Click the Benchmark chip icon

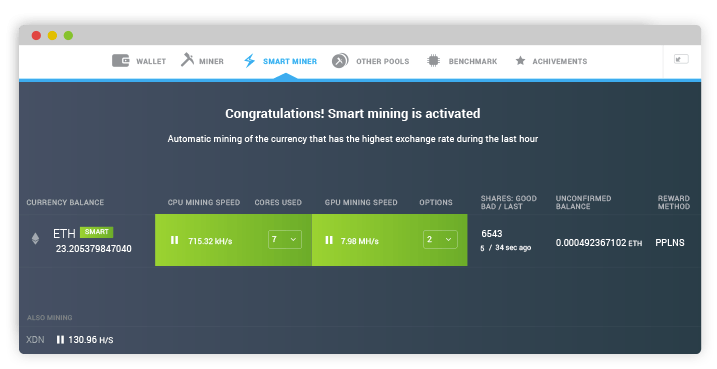[433, 60]
